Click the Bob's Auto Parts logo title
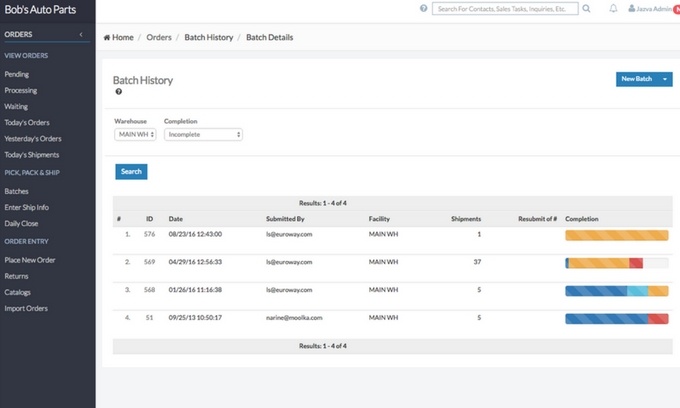Image resolution: width=680 pixels, height=408 pixels. [x=40, y=10]
